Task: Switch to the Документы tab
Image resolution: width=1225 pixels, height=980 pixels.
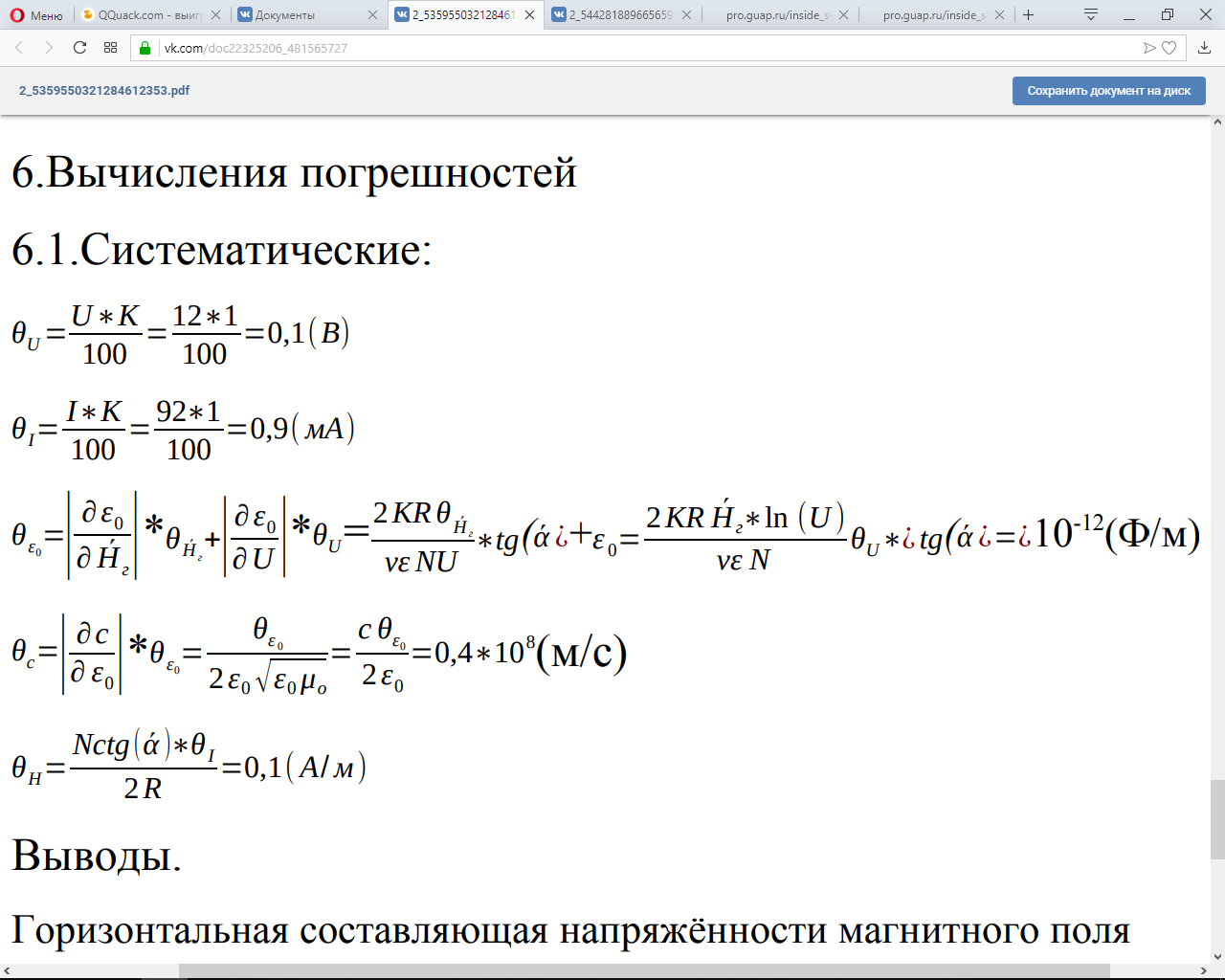Action: pyautogui.click(x=308, y=15)
